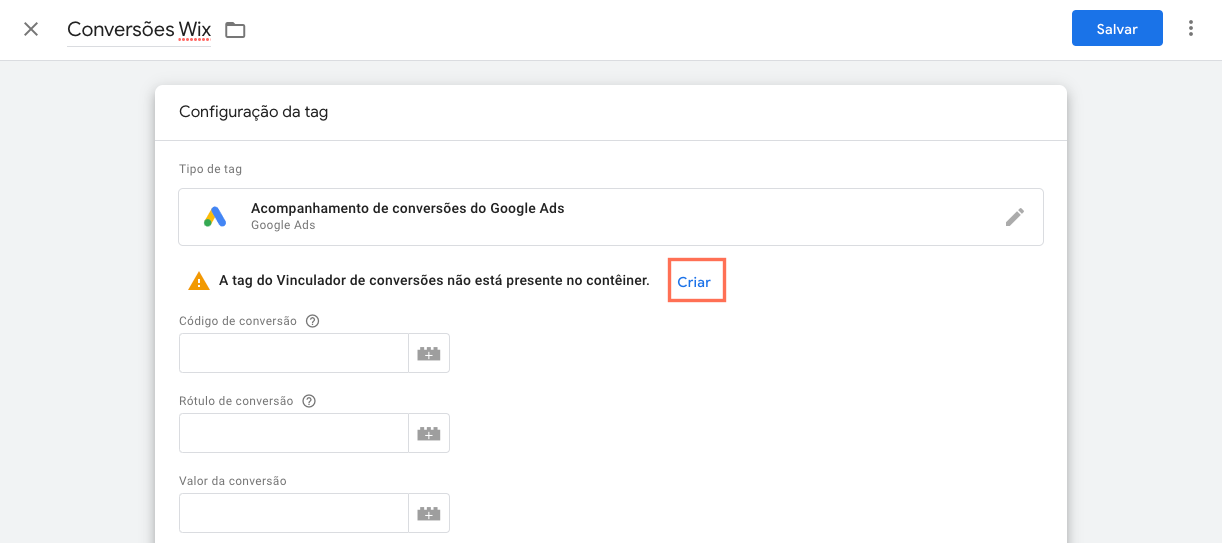Click the pencil edit icon for tag type
Viewport: 1222px width, 543px height.
[x=1015, y=217]
